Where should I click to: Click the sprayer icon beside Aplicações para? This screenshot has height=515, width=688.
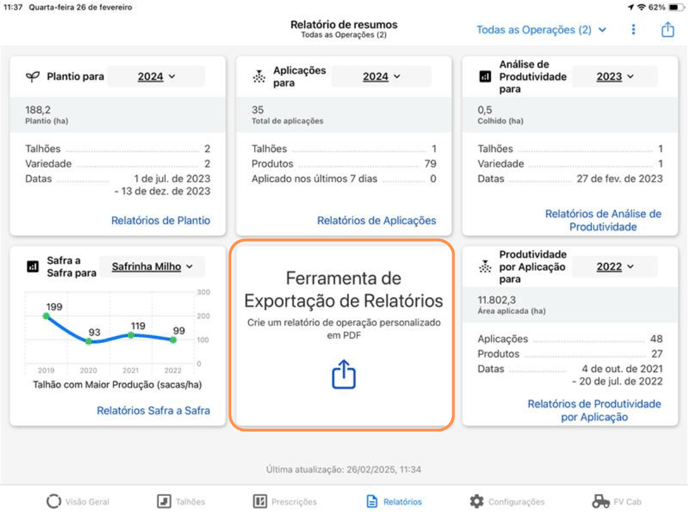click(259, 77)
